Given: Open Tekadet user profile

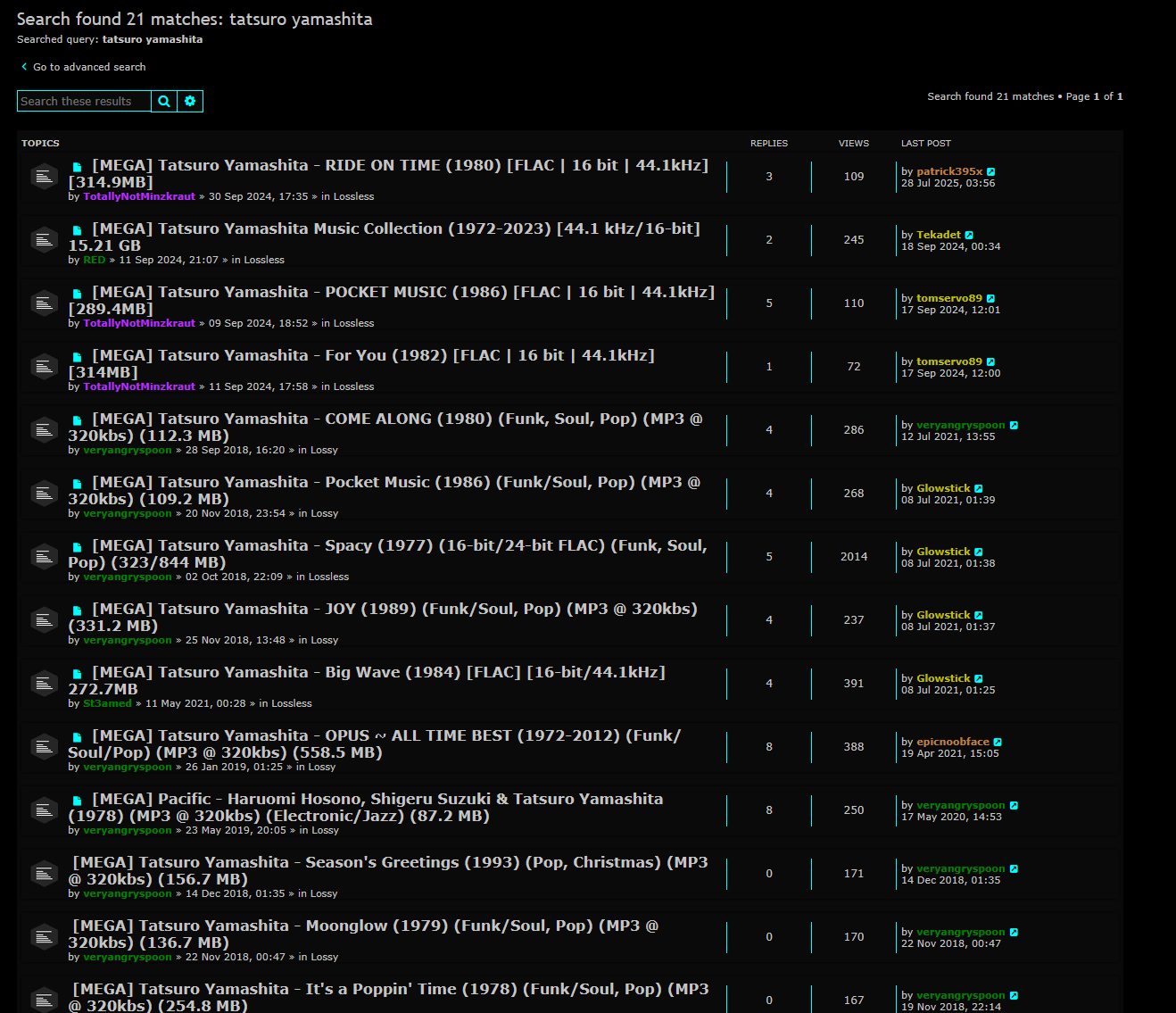Looking at the screenshot, I should pyautogui.click(x=939, y=235).
